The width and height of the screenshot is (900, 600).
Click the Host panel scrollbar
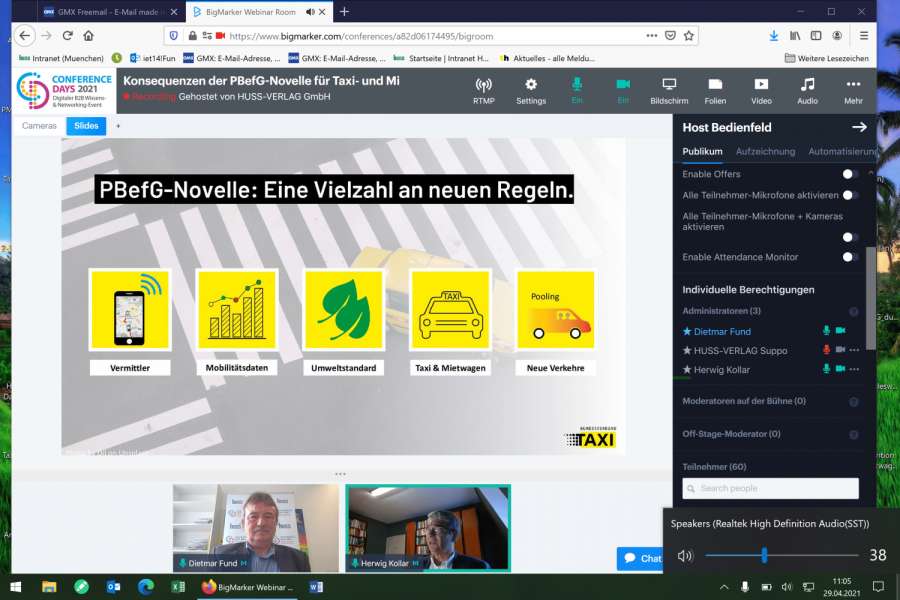[870, 299]
